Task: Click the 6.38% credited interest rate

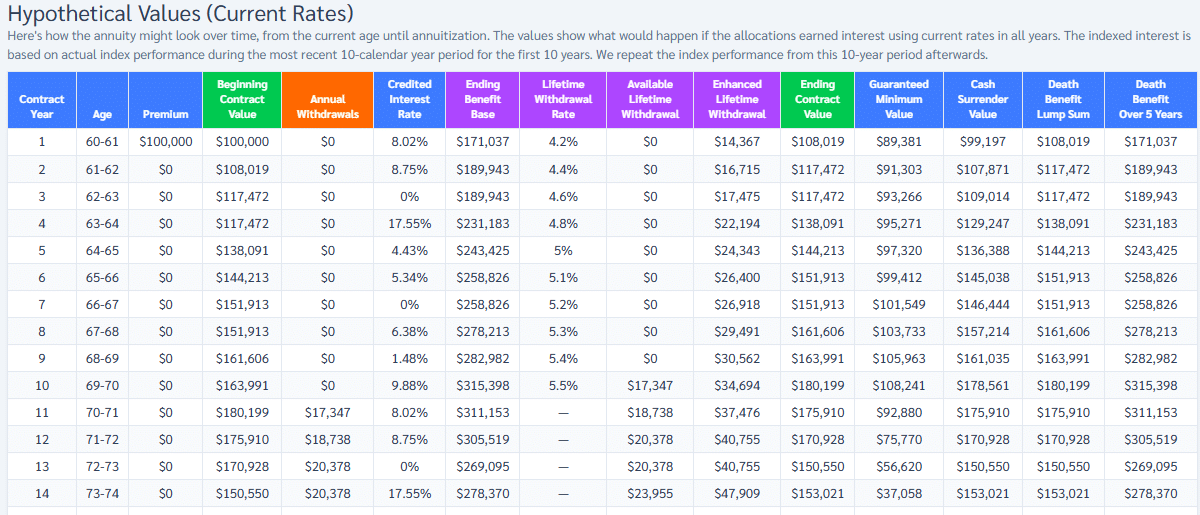Action: (410, 332)
